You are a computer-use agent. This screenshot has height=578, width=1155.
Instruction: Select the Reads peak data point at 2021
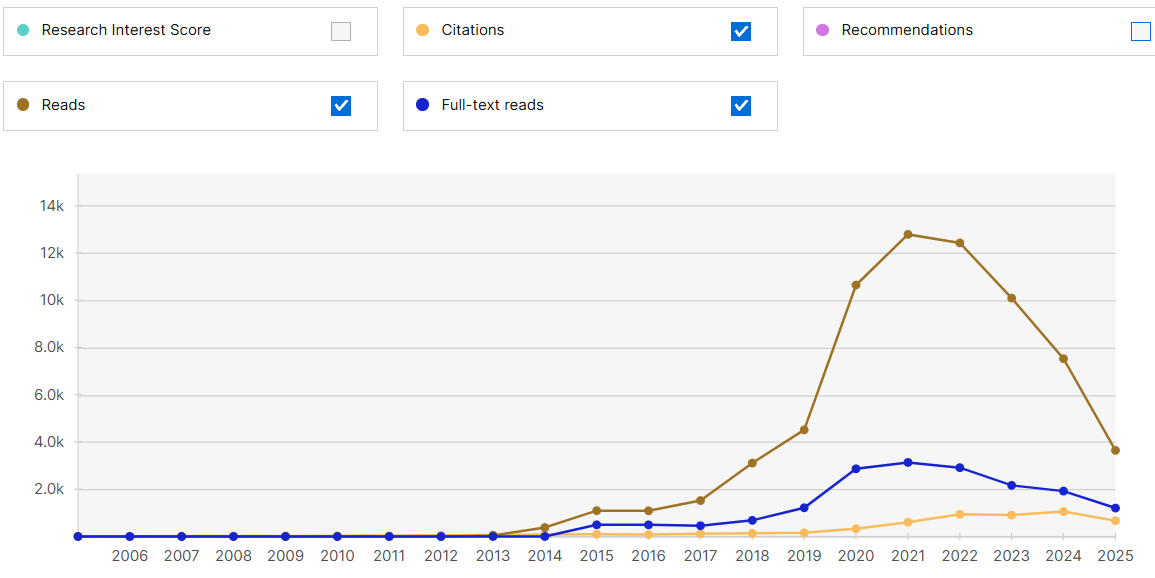(908, 234)
